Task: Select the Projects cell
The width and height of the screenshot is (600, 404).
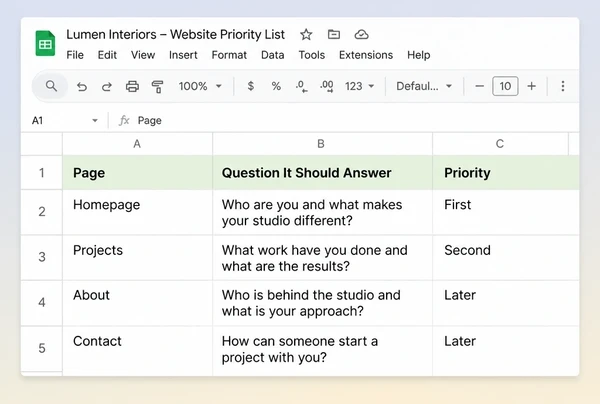Action: click(x=137, y=257)
